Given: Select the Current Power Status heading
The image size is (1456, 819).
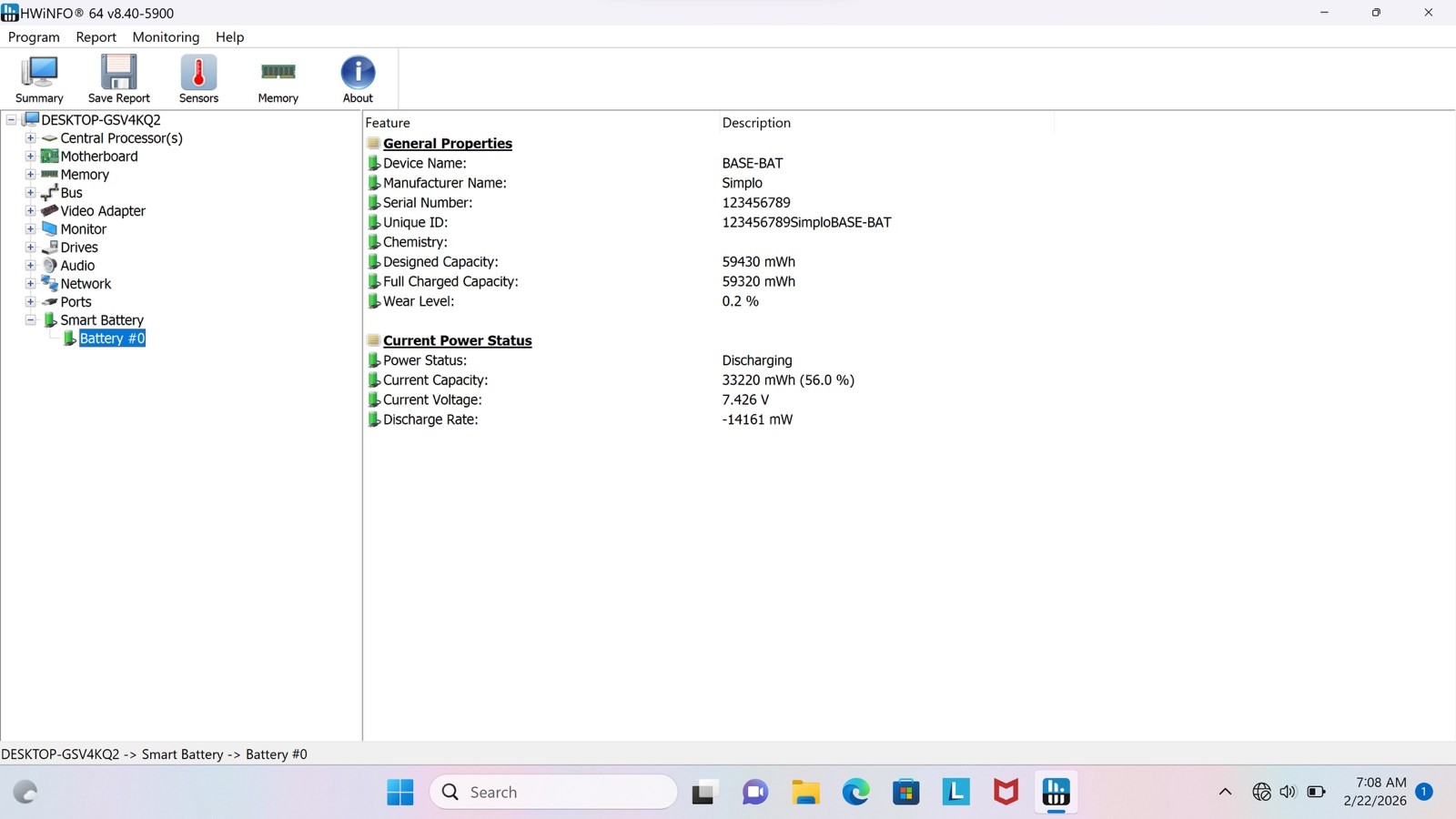Looking at the screenshot, I should [x=458, y=340].
